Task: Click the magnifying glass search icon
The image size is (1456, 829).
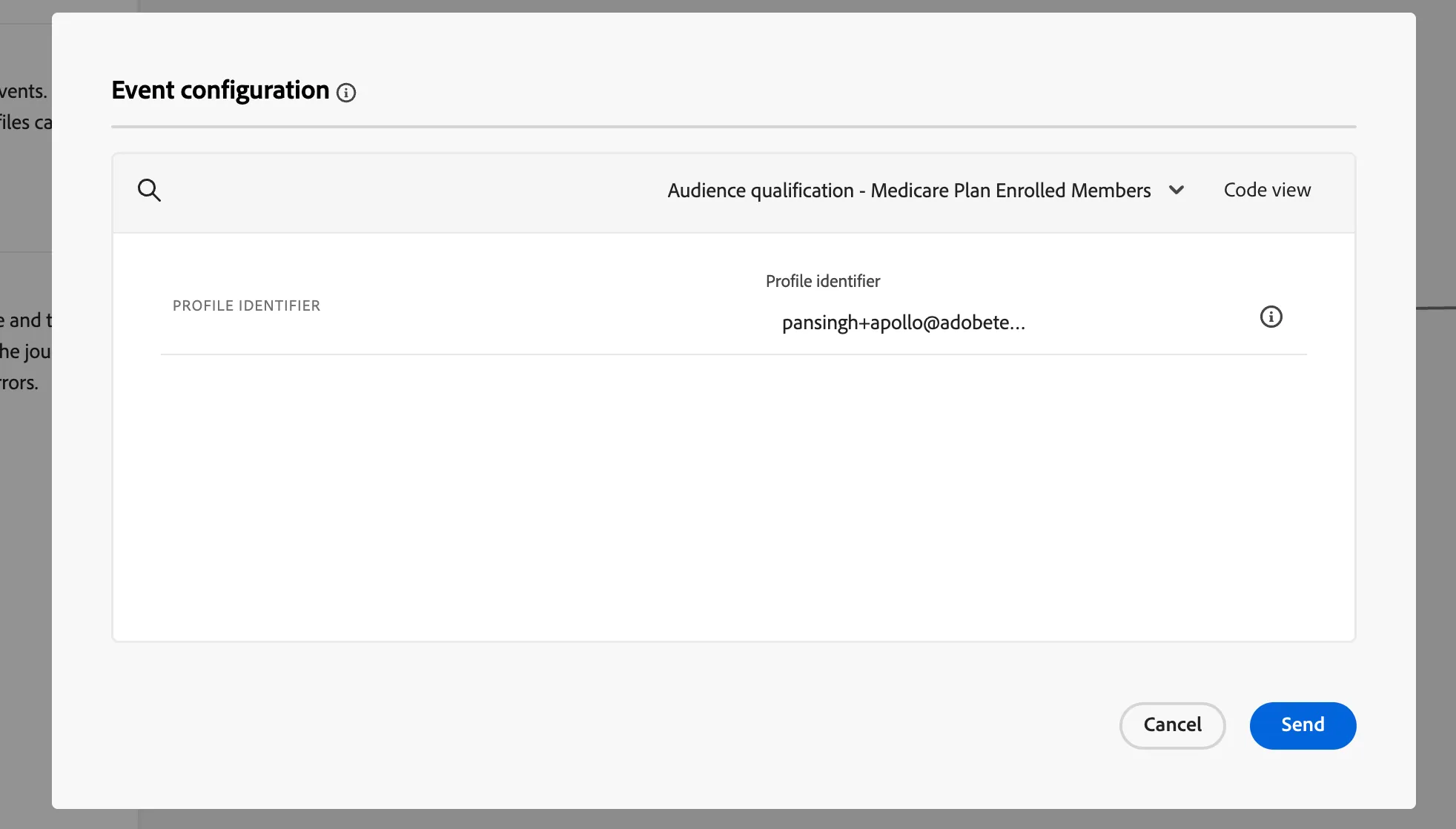Action: (x=149, y=191)
